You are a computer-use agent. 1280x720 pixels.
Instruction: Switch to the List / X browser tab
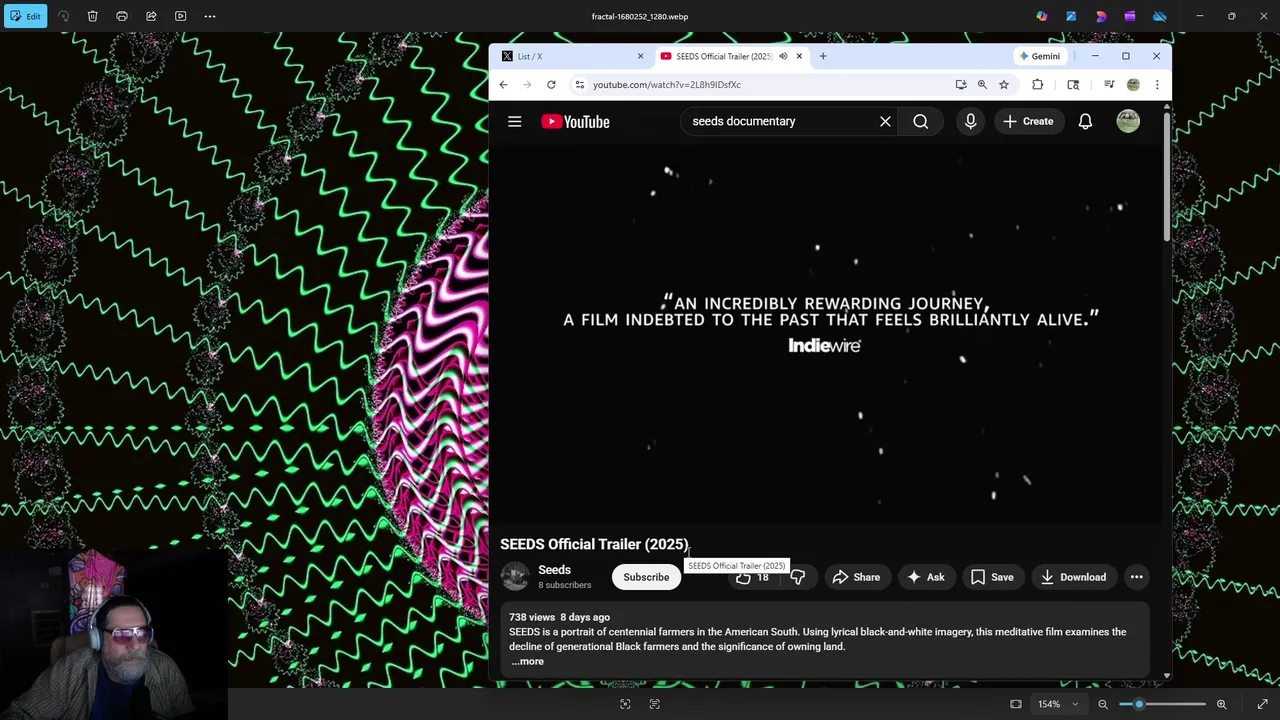tap(570, 56)
